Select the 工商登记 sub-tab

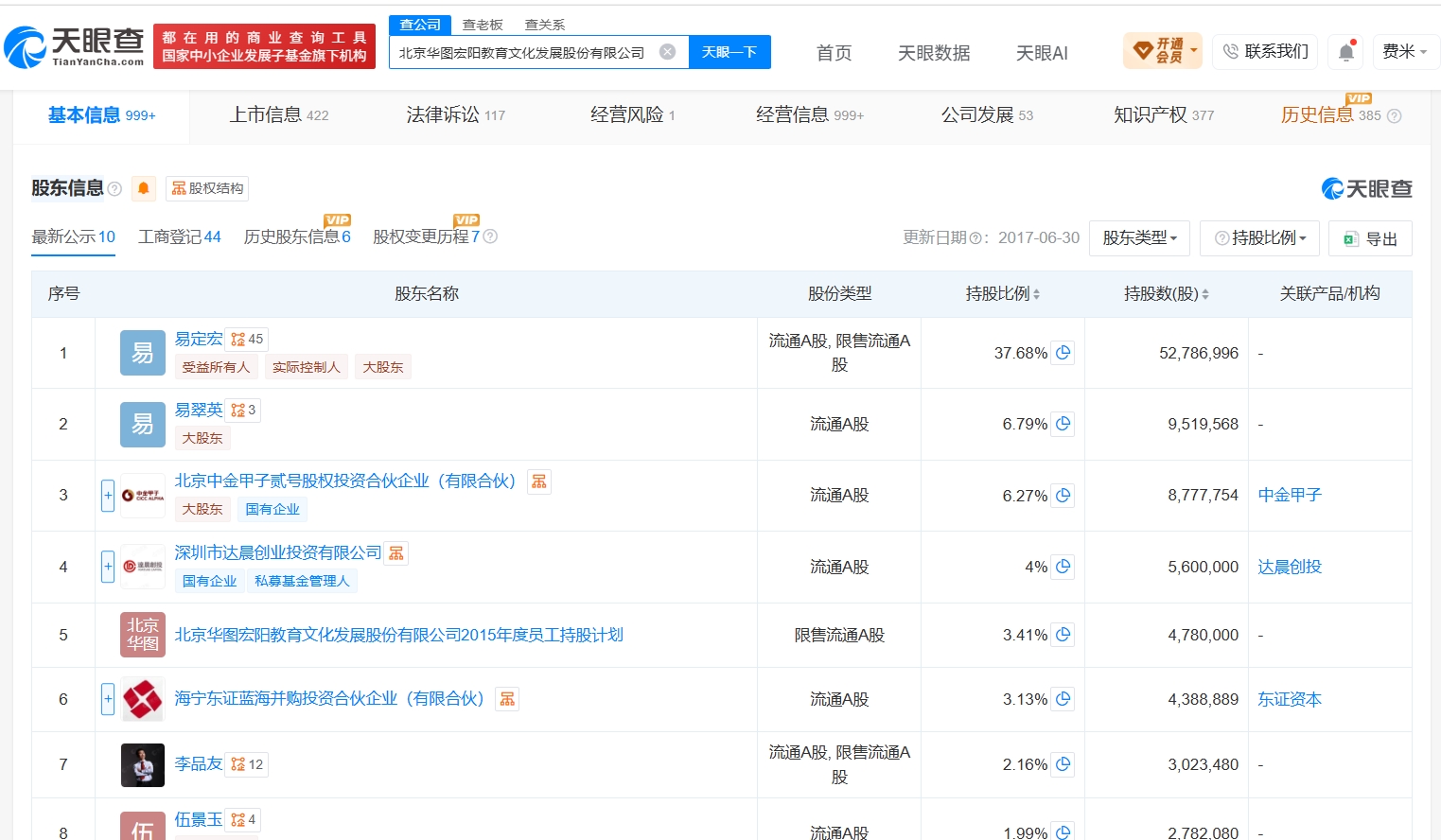coord(180,236)
